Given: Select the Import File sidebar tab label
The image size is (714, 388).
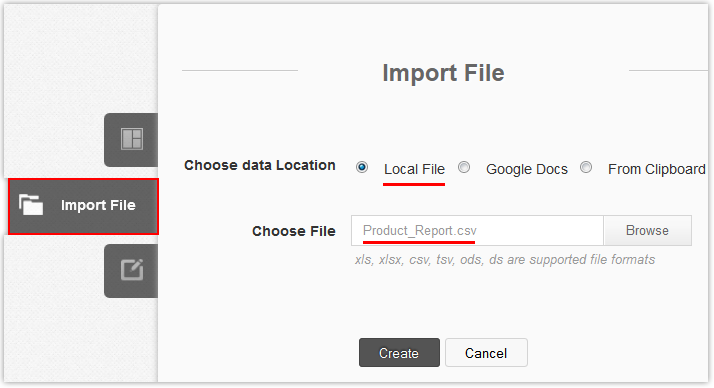Looking at the screenshot, I should point(98,205).
